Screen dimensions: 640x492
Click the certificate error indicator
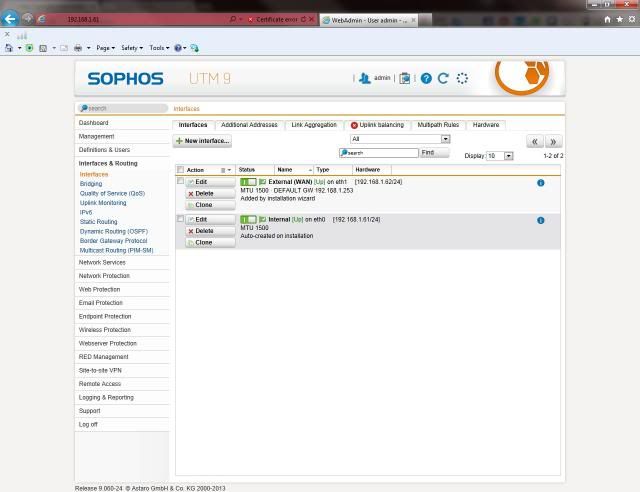(x=273, y=19)
